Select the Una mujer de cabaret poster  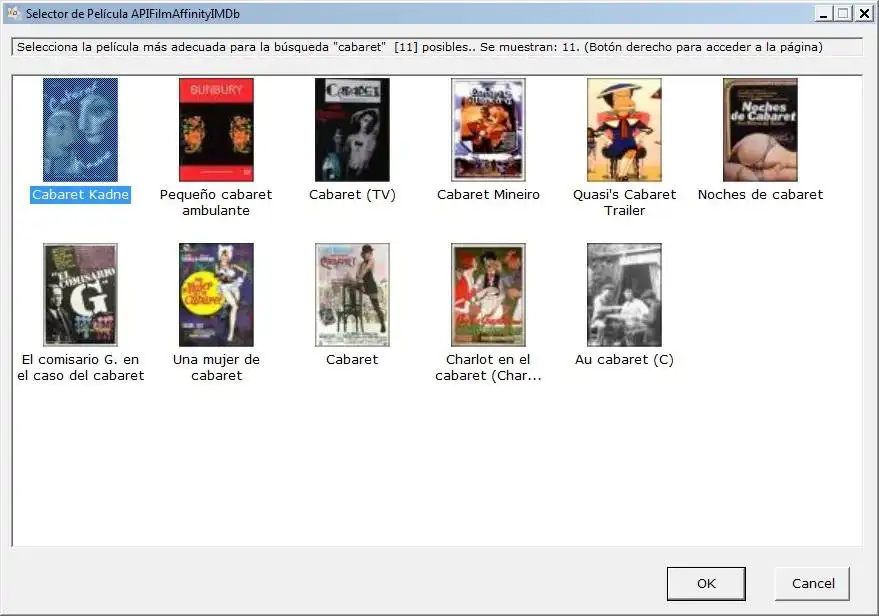coord(216,295)
